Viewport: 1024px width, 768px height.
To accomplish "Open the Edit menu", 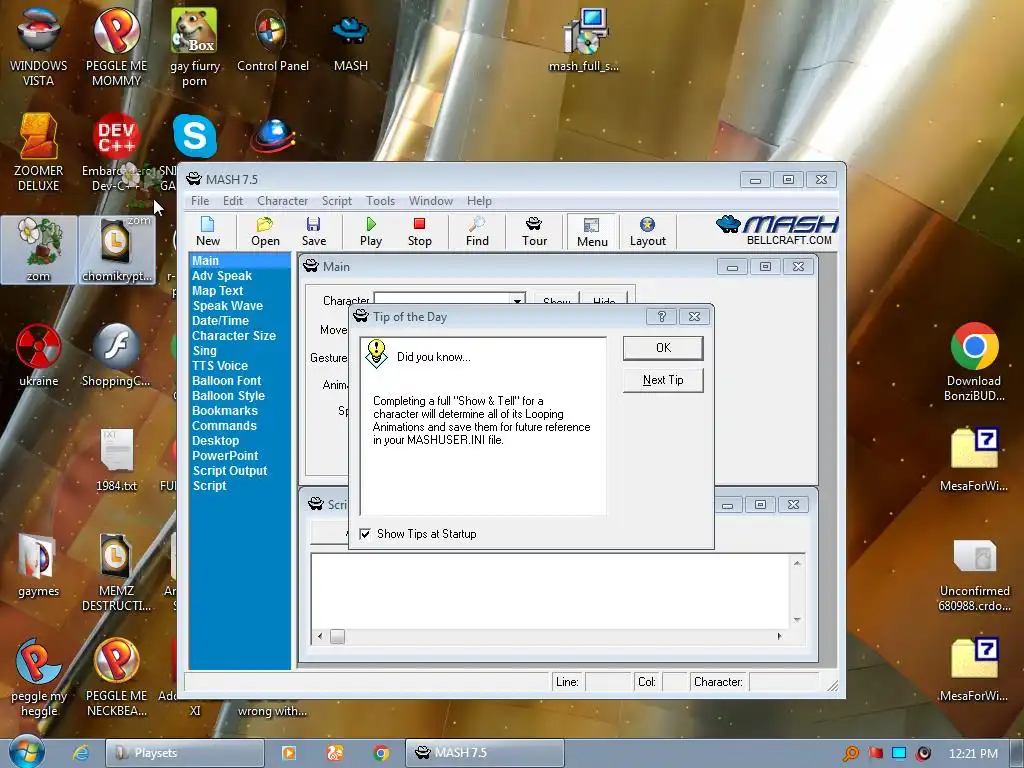I will (x=232, y=201).
